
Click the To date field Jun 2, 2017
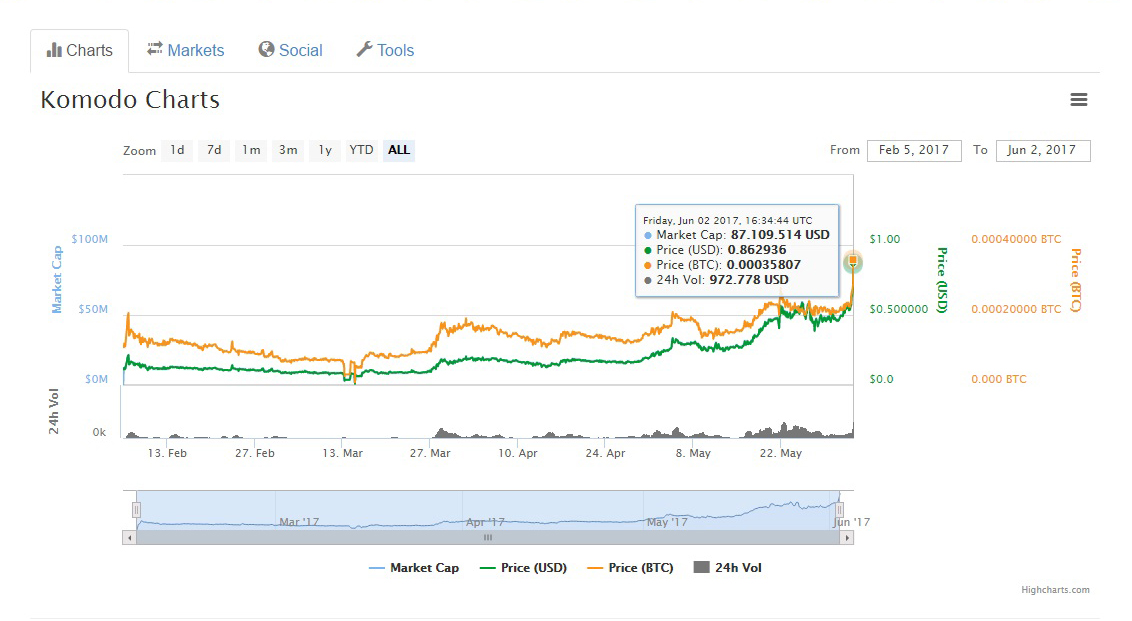[x=1042, y=150]
